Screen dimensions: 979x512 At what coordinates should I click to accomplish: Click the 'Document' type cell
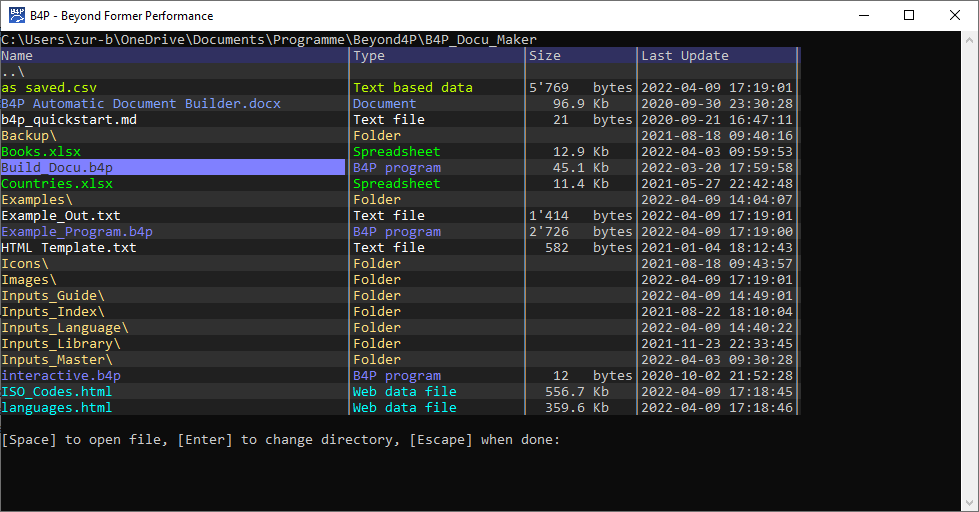[385, 104]
